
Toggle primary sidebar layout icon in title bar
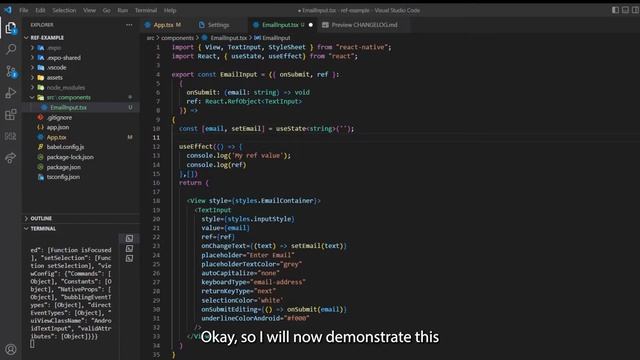pyautogui.click(x=616, y=10)
